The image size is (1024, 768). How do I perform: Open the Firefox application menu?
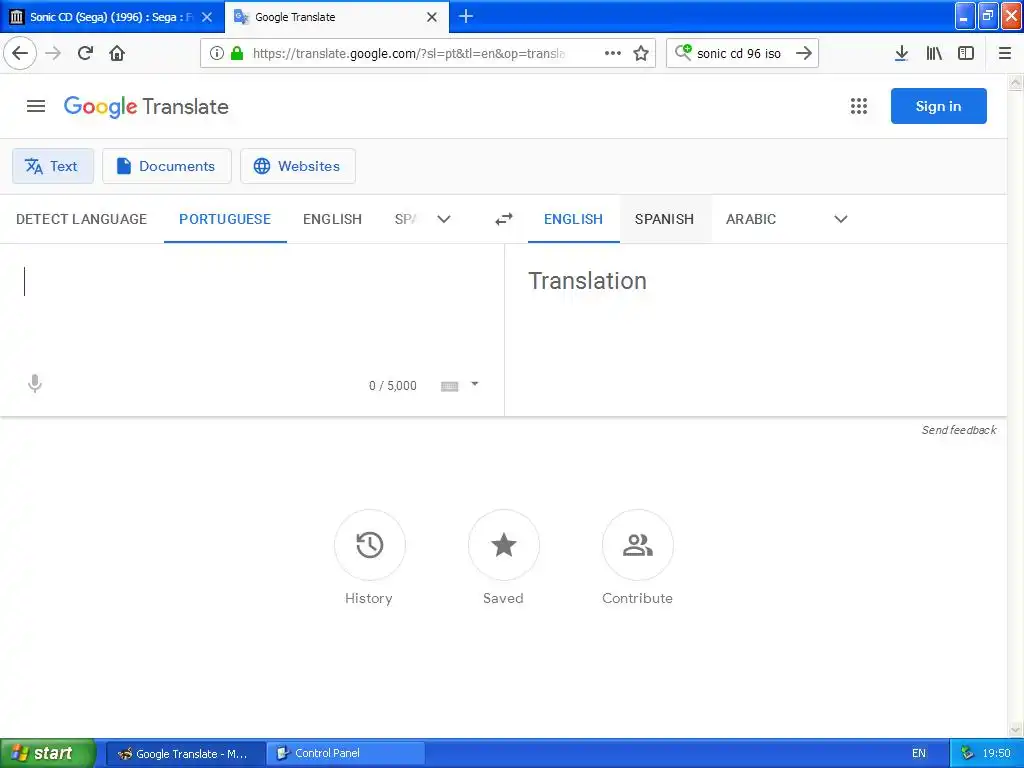[1005, 53]
